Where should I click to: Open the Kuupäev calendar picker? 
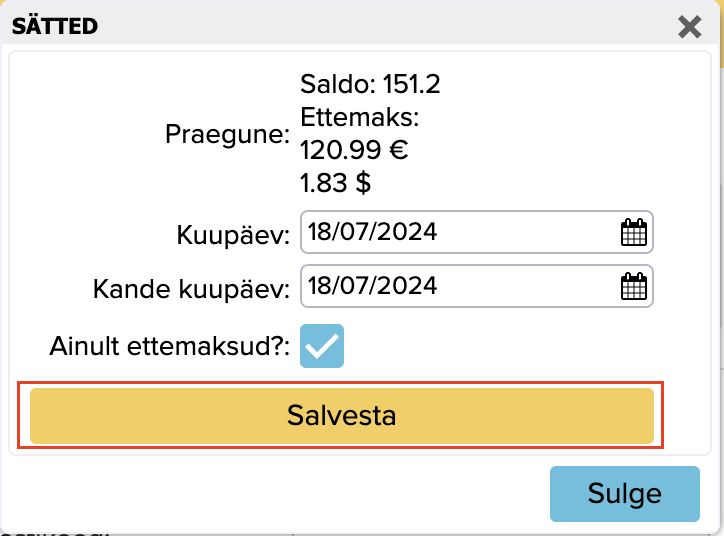coord(634,233)
